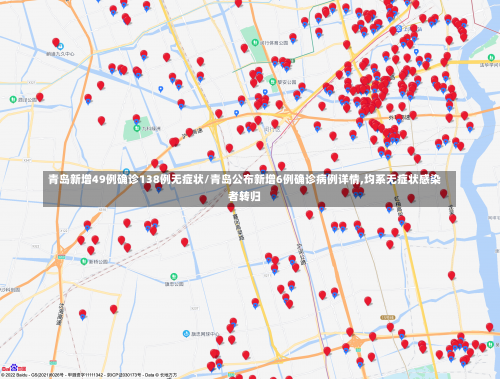This screenshot has width=500, height=379.
Task: Click the blue shopping icon above 九久中心 label
Action: [60, 47]
